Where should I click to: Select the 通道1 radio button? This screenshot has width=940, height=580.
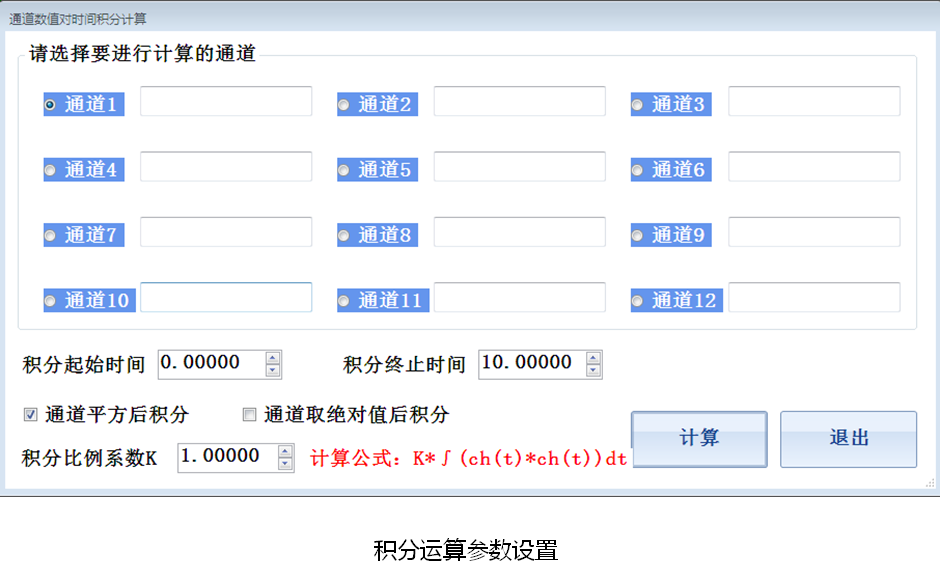tap(50, 105)
